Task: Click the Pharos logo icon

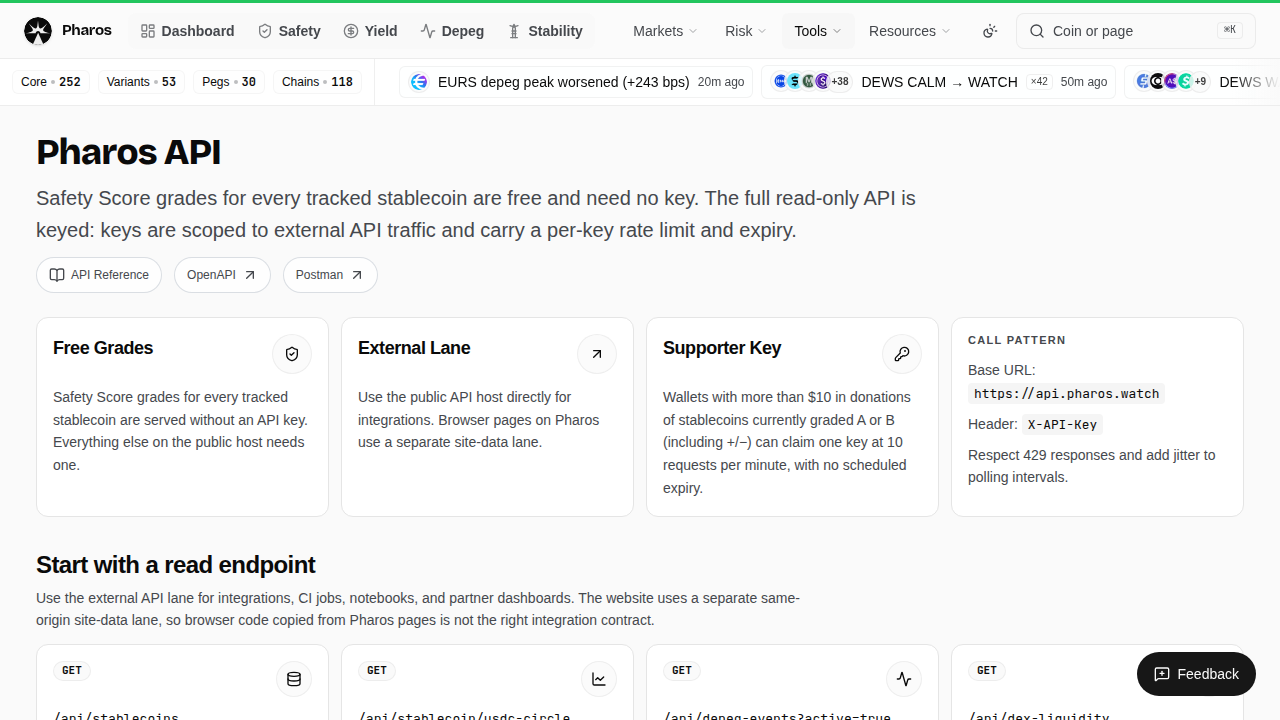Action: pos(38,31)
